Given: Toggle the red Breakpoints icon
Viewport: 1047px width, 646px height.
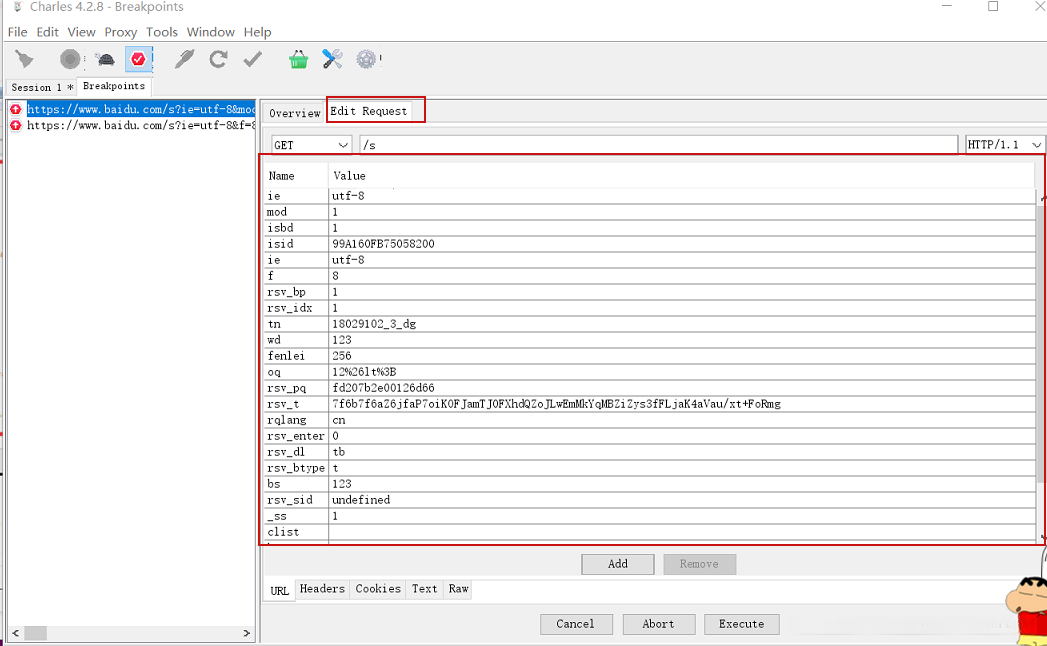Looking at the screenshot, I should pyautogui.click(x=138, y=59).
